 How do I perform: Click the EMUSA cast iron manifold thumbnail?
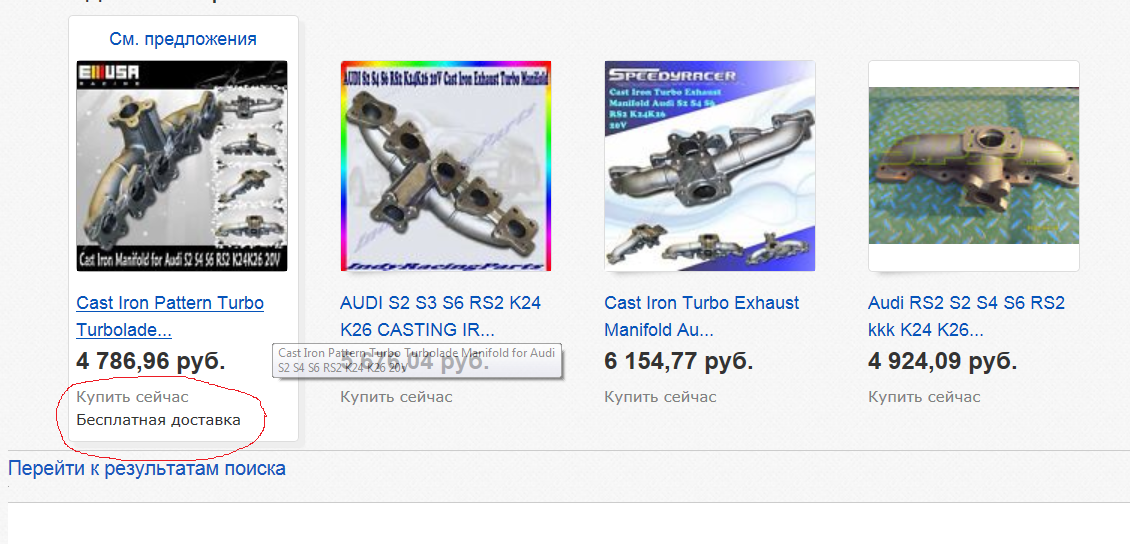tap(182, 166)
